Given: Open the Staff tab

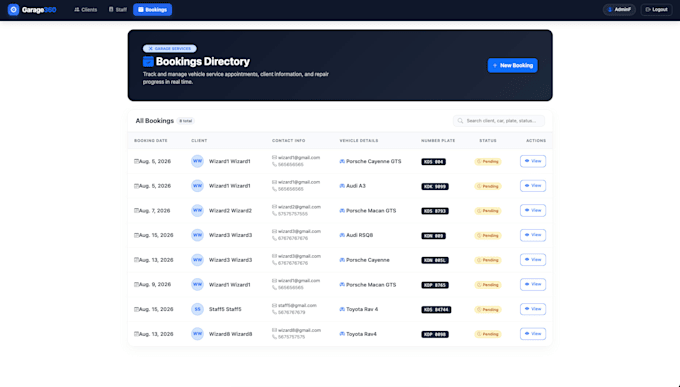Looking at the screenshot, I should [118, 10].
